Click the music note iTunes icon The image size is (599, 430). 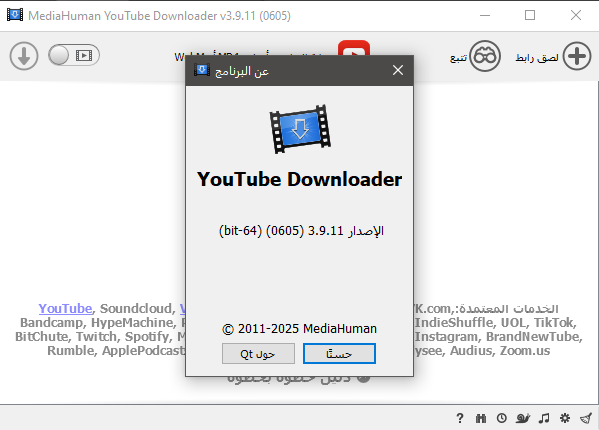(544, 418)
